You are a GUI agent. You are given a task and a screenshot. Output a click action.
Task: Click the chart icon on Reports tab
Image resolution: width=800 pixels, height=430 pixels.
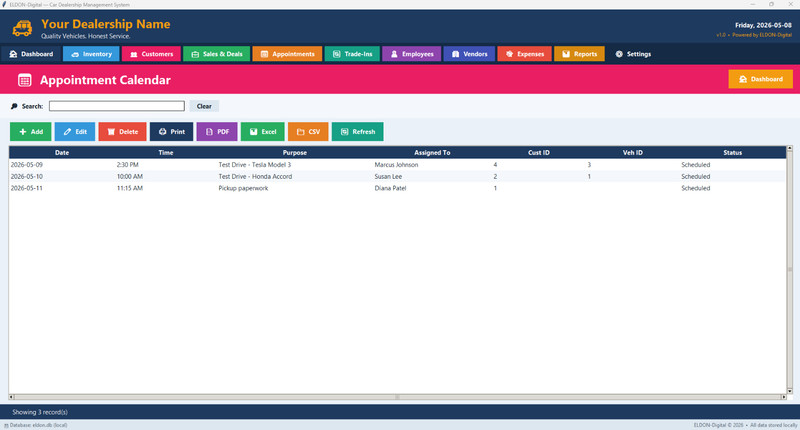[566, 54]
